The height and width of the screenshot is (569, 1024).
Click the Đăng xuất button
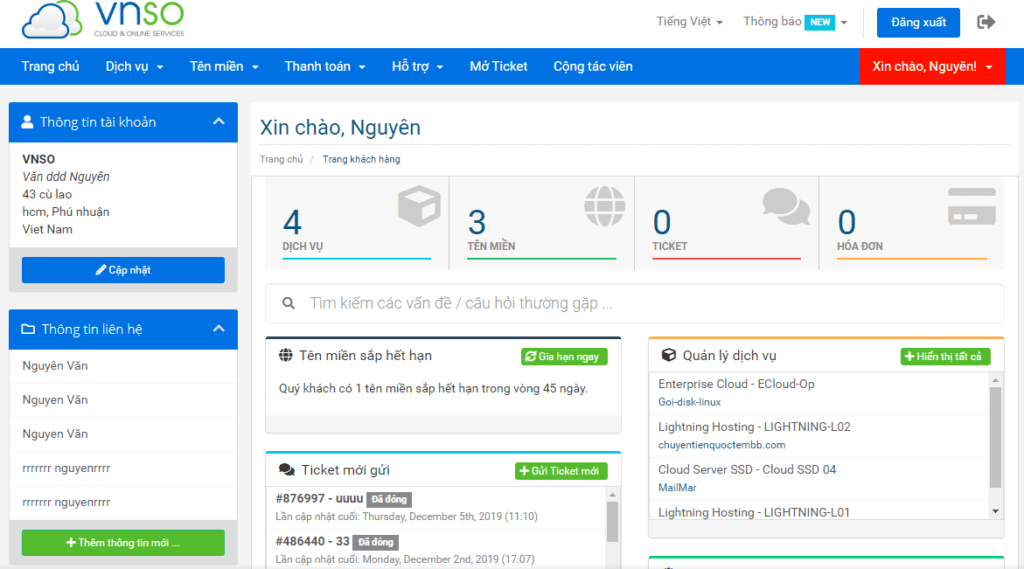(918, 22)
